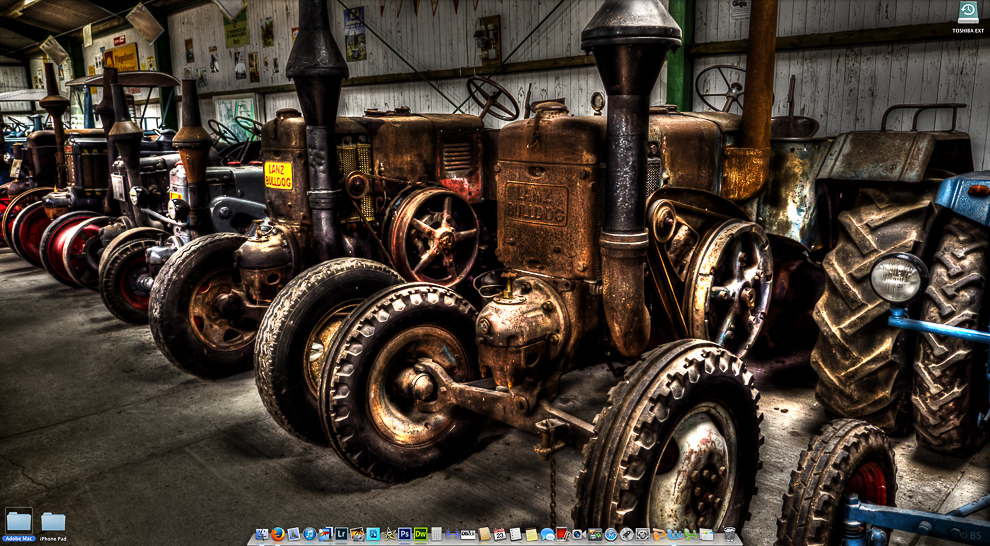Open the cyan square Dock icon
Viewport: 990px width, 546px height.
pos(373,534)
